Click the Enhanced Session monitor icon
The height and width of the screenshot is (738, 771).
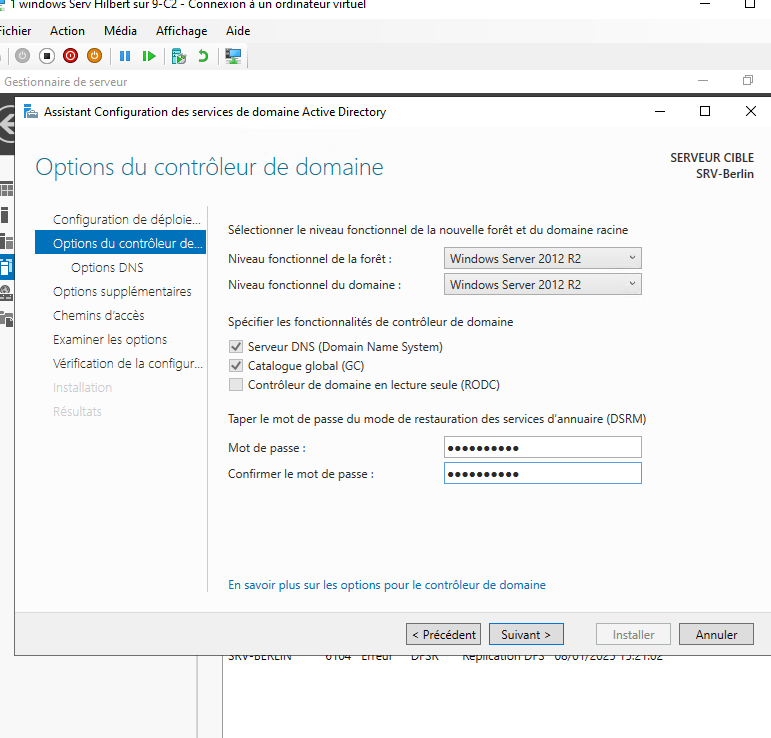(233, 56)
